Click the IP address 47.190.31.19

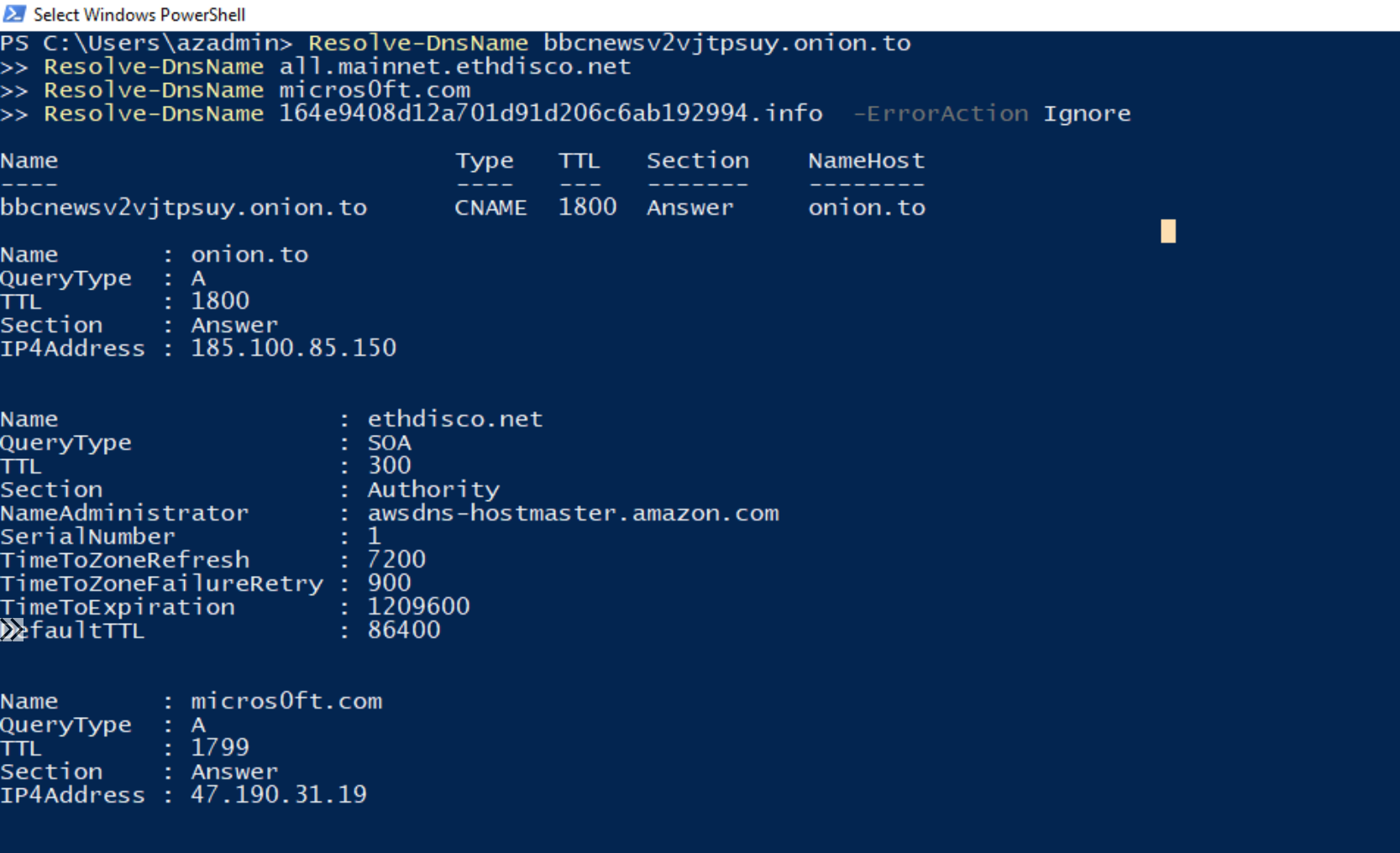(x=279, y=794)
